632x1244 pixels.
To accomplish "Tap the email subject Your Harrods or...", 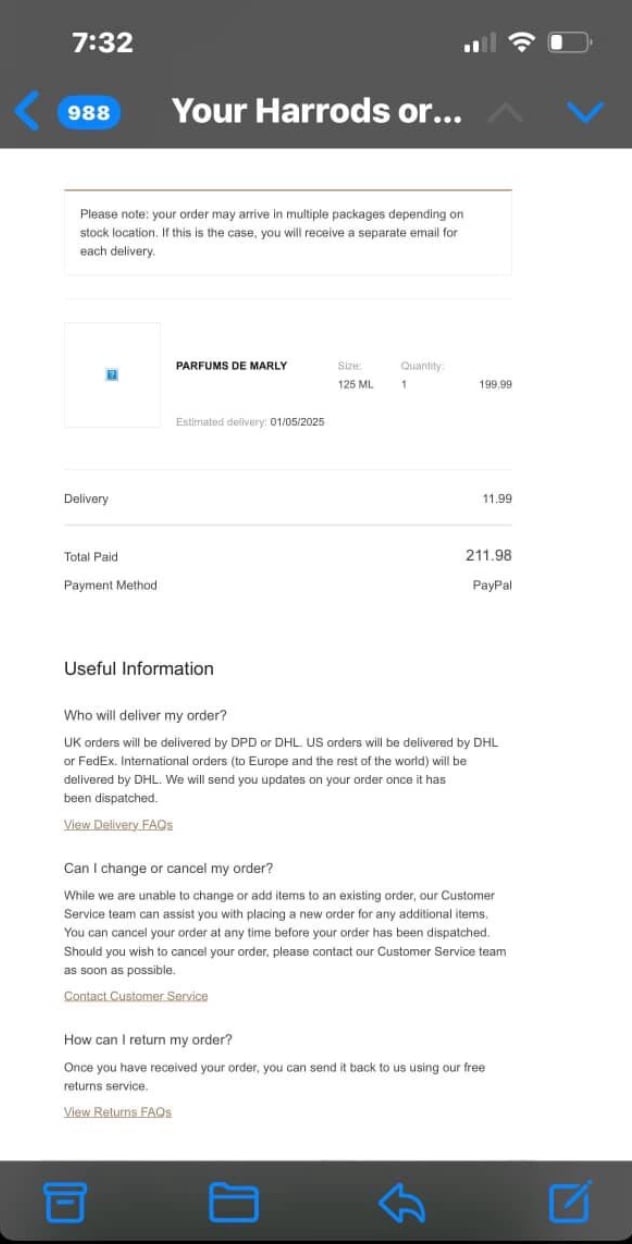I will [317, 111].
